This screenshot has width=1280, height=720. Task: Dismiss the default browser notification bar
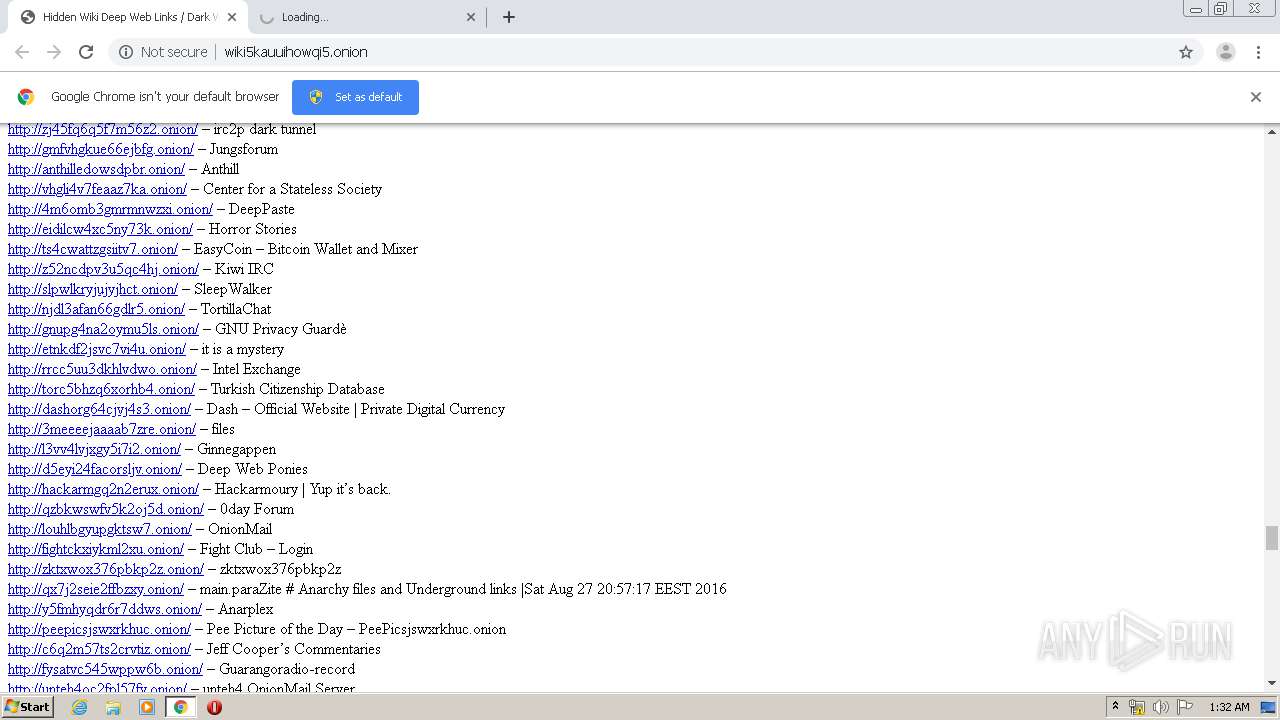[1256, 97]
